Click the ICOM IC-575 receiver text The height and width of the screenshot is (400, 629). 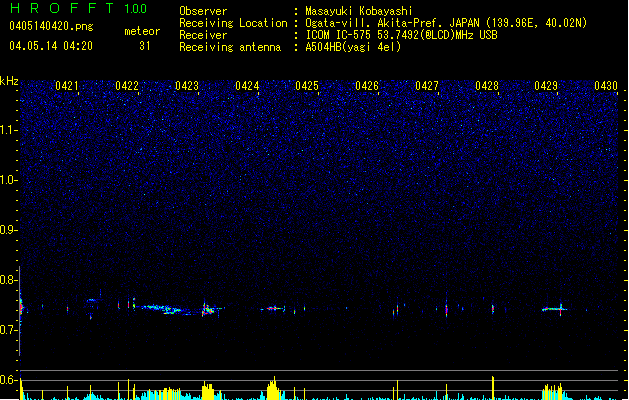(401, 35)
